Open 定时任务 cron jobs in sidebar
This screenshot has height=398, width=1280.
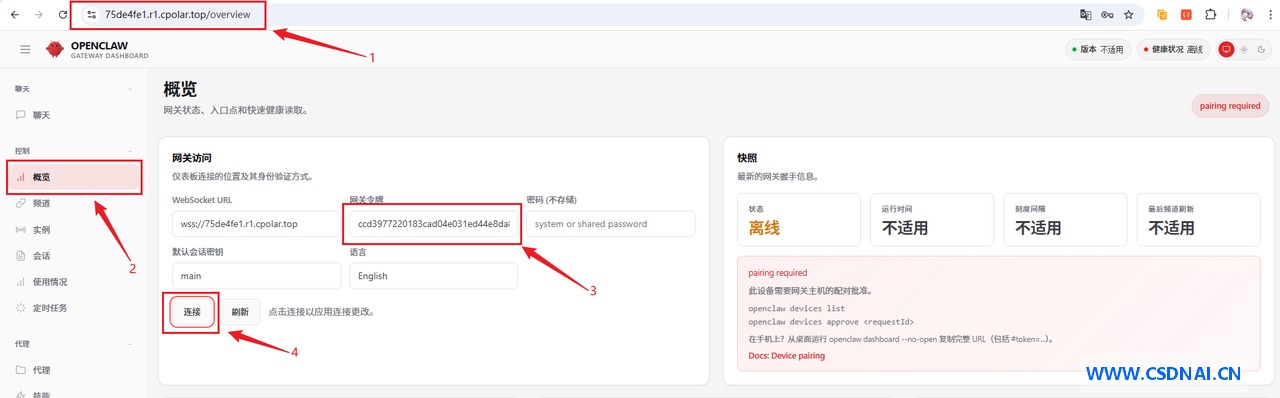coord(72,307)
